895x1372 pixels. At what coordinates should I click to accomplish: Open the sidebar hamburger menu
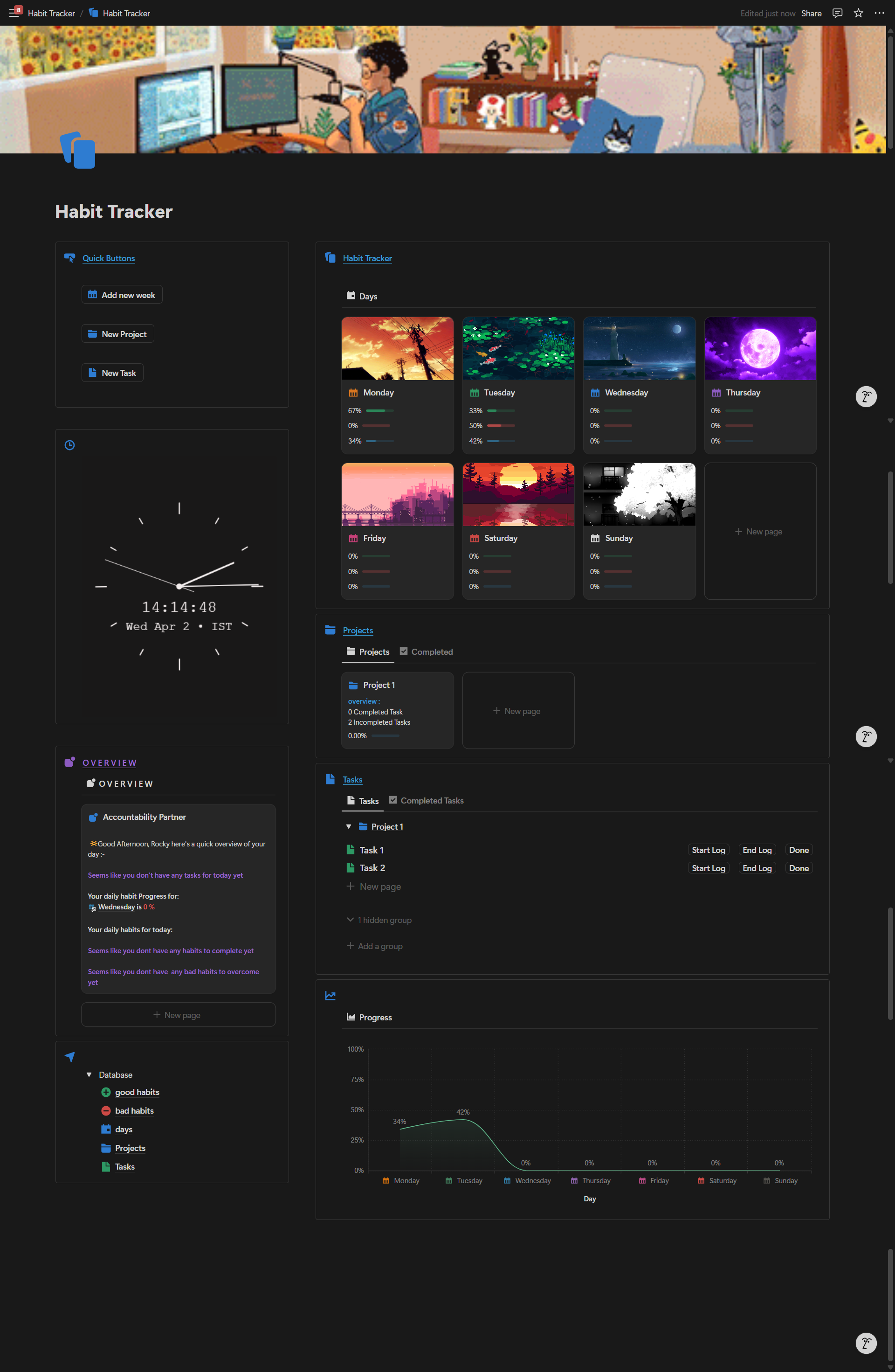click(13, 13)
